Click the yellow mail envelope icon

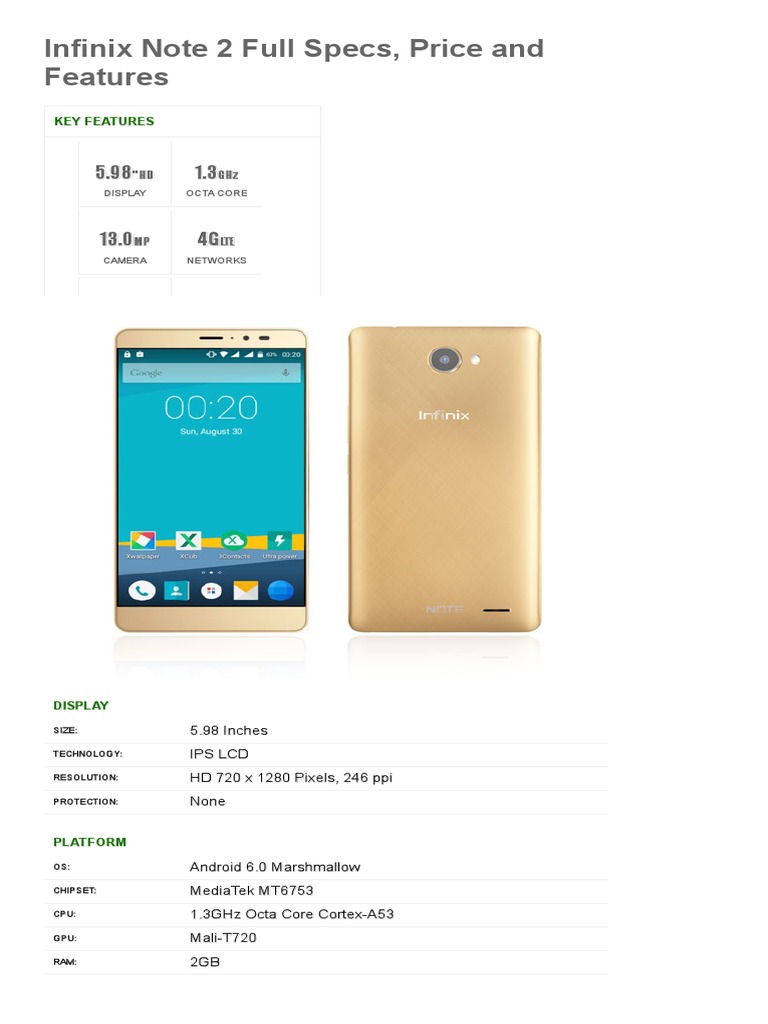click(246, 591)
